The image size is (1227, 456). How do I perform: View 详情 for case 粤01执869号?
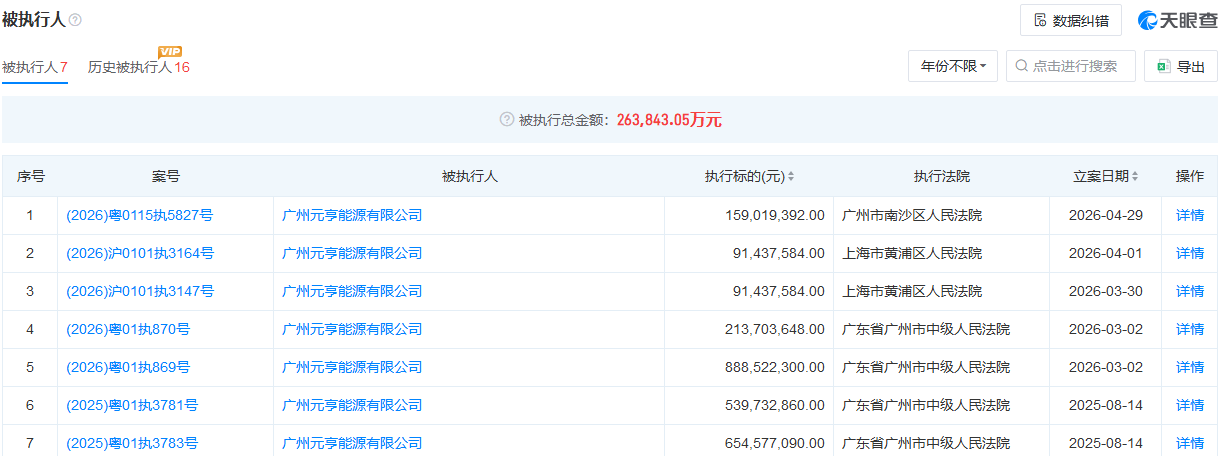coord(1190,367)
